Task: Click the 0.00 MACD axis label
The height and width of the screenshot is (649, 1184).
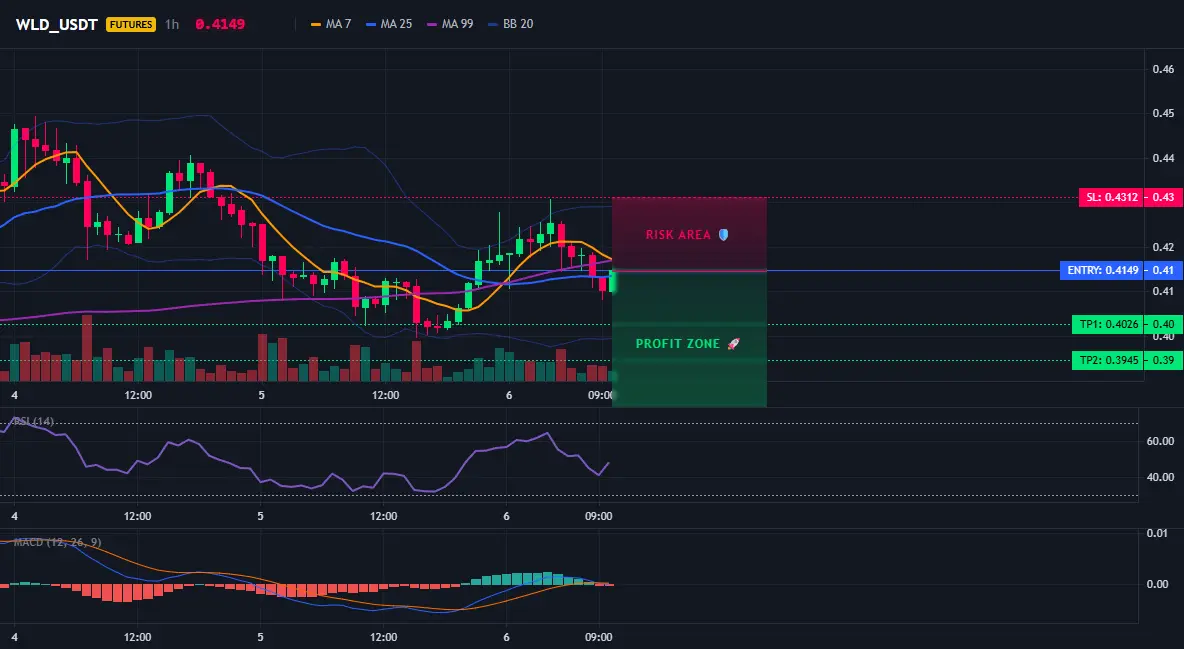Action: point(1158,583)
